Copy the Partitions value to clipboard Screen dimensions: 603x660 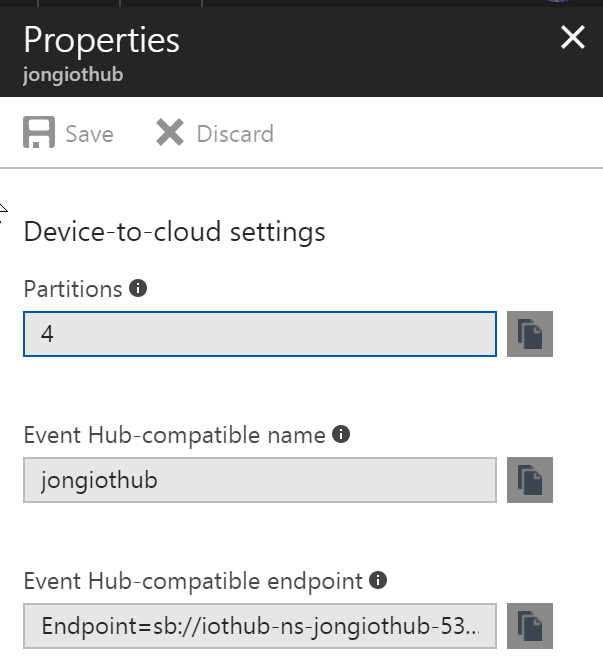[x=530, y=334]
